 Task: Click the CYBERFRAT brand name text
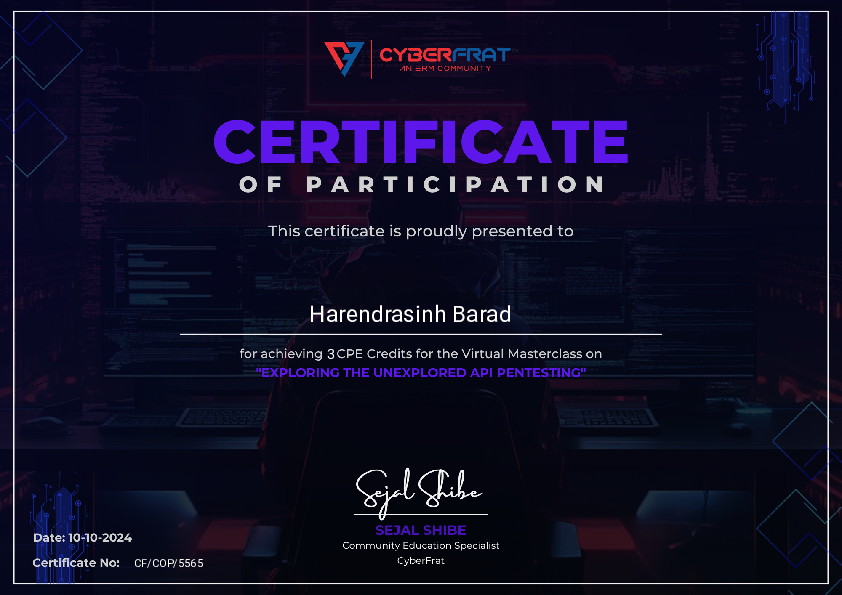click(x=445, y=55)
